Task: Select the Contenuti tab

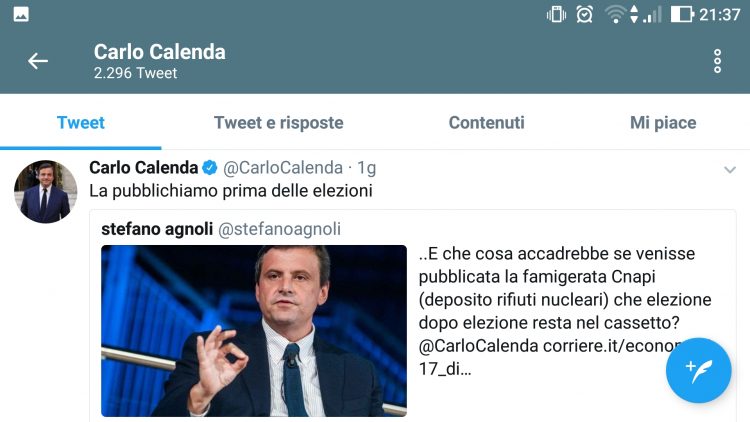Action: (486, 123)
